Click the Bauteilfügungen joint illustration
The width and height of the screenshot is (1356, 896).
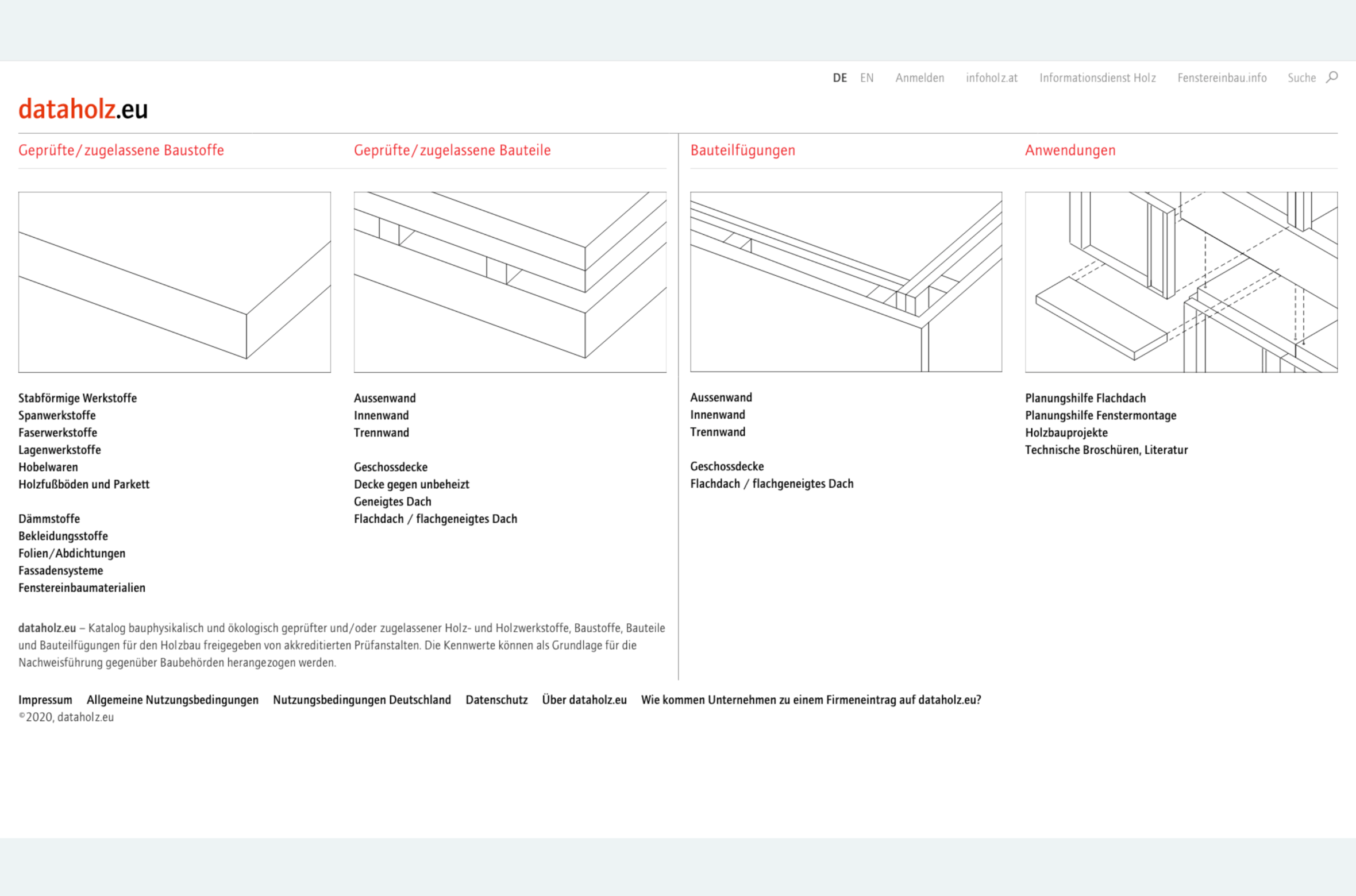(846, 282)
